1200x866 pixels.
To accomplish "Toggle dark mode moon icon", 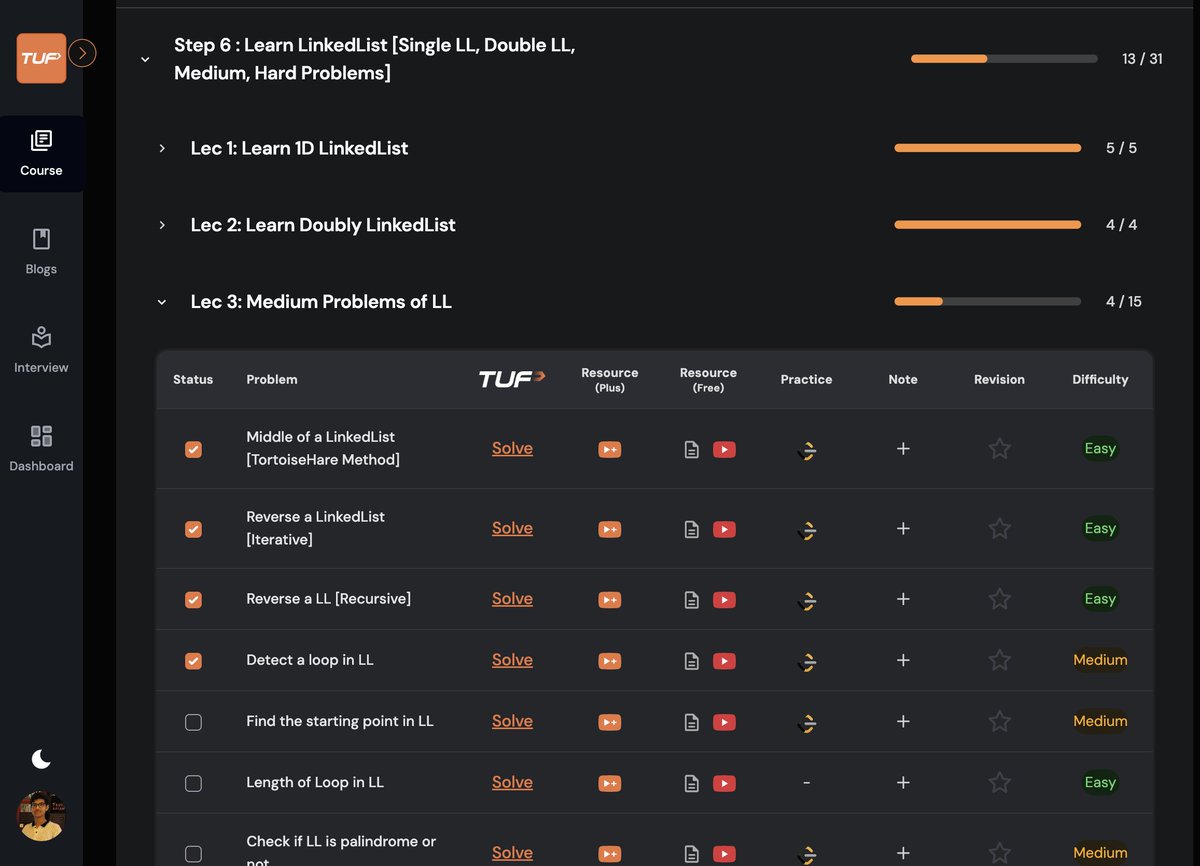I will (41, 760).
